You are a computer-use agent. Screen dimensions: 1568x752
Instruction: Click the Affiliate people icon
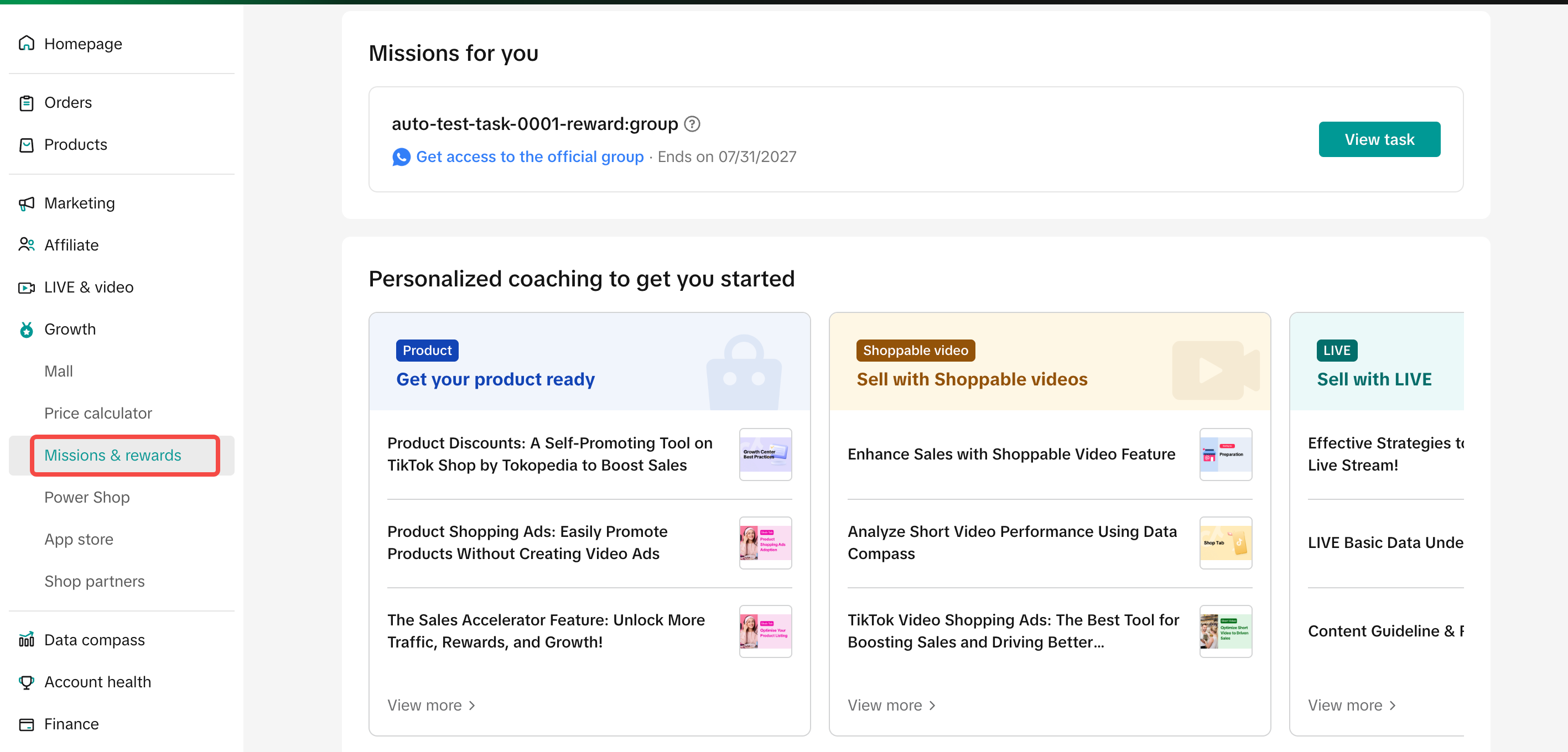[26, 245]
